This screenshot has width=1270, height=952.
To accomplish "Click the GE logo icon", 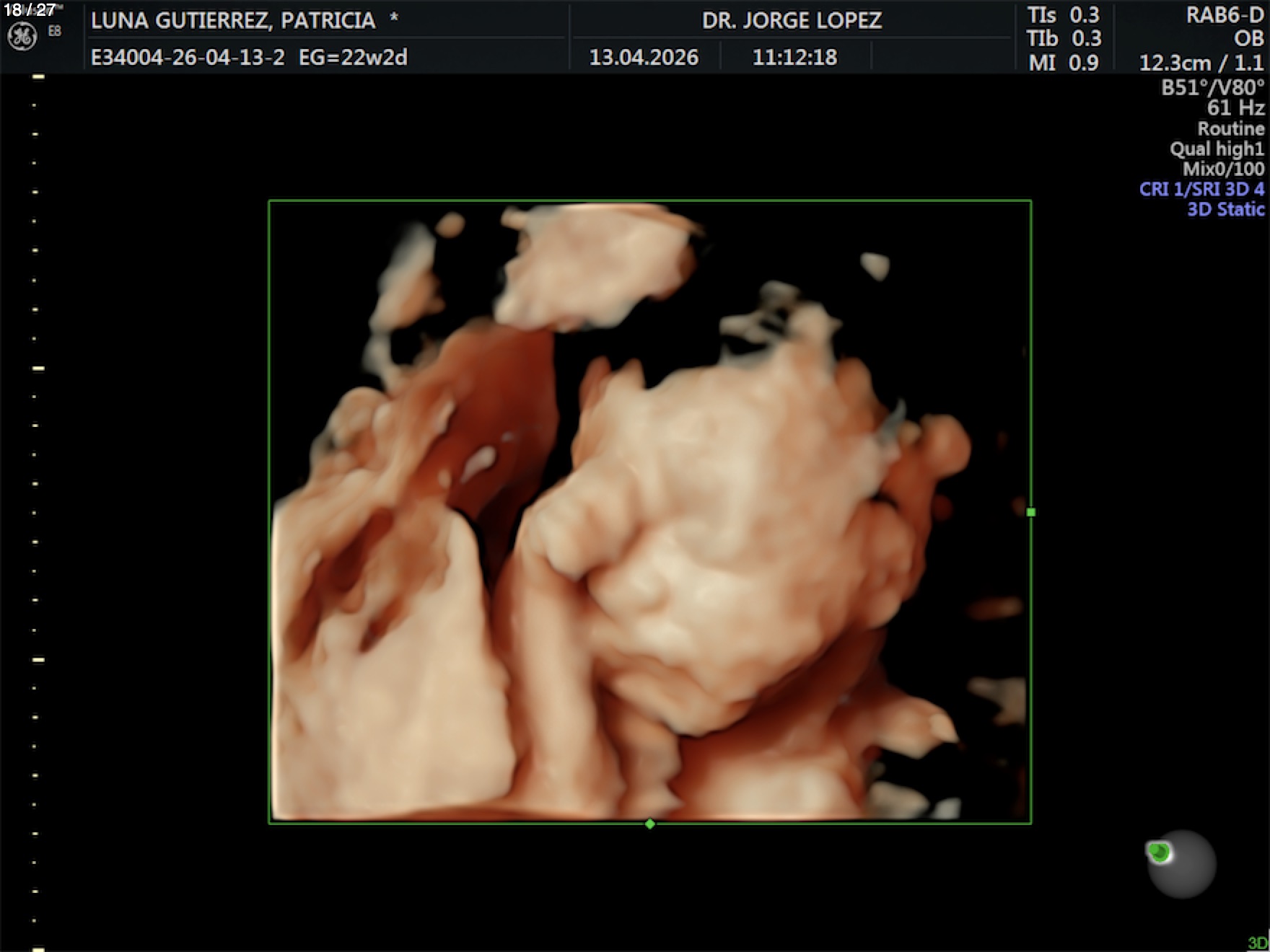I will pos(22,37).
